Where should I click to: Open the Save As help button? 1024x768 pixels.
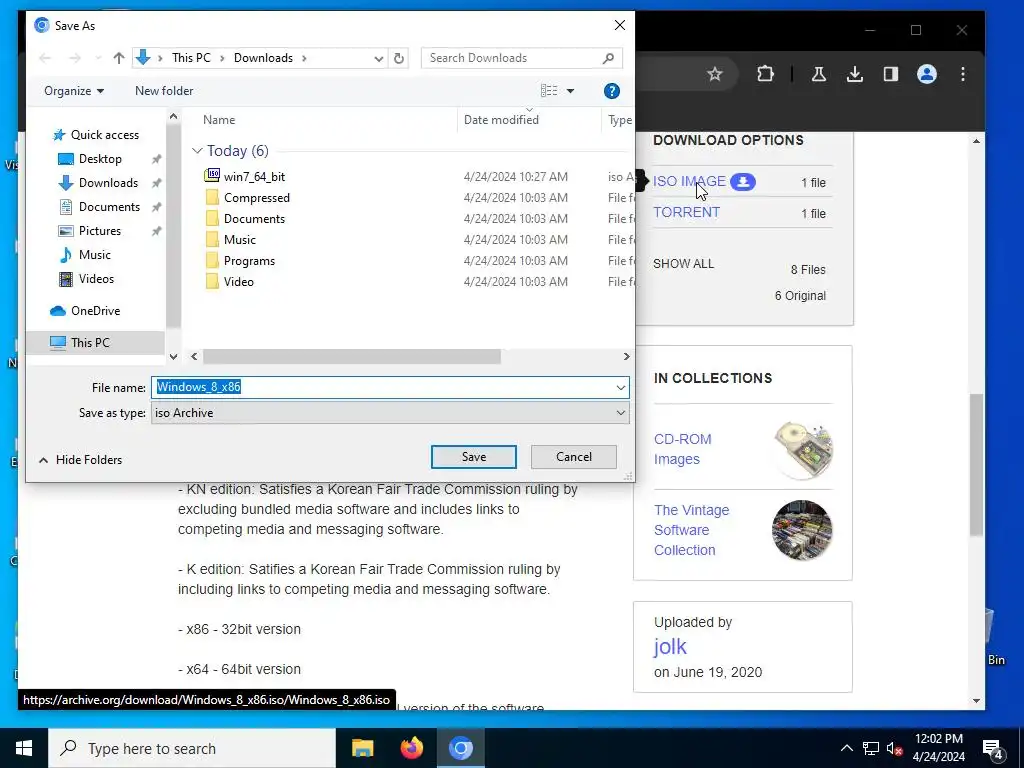[611, 91]
